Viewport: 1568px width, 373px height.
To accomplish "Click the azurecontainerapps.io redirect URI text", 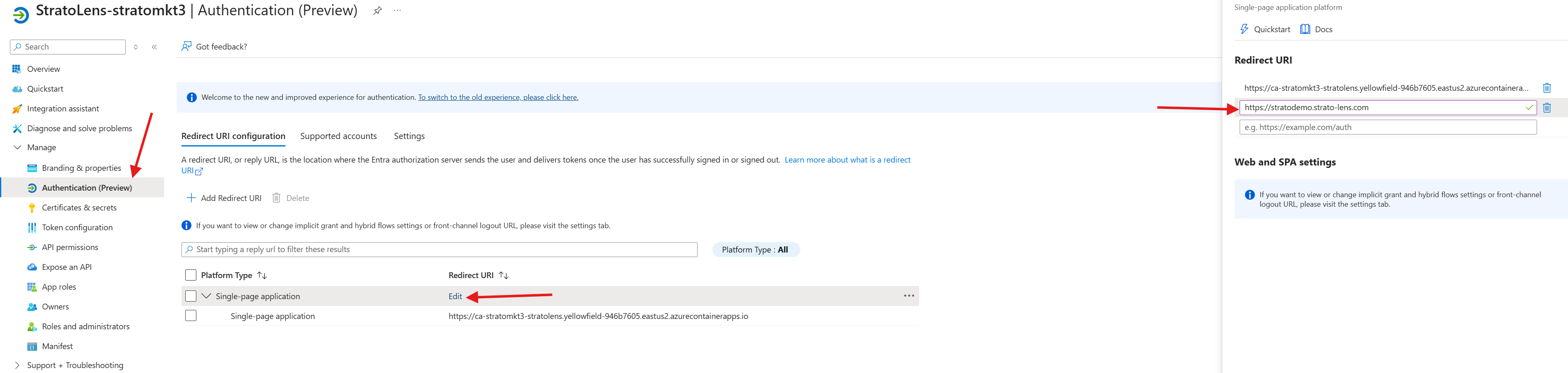I will 598,316.
